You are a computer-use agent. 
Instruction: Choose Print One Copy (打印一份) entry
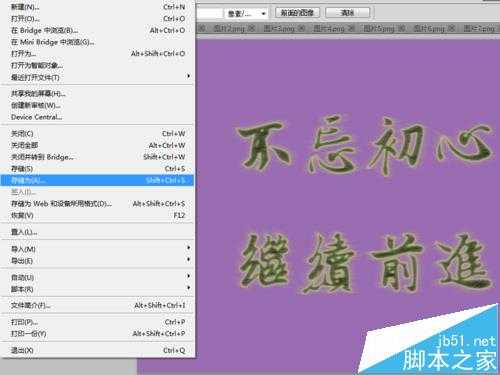coord(97,334)
